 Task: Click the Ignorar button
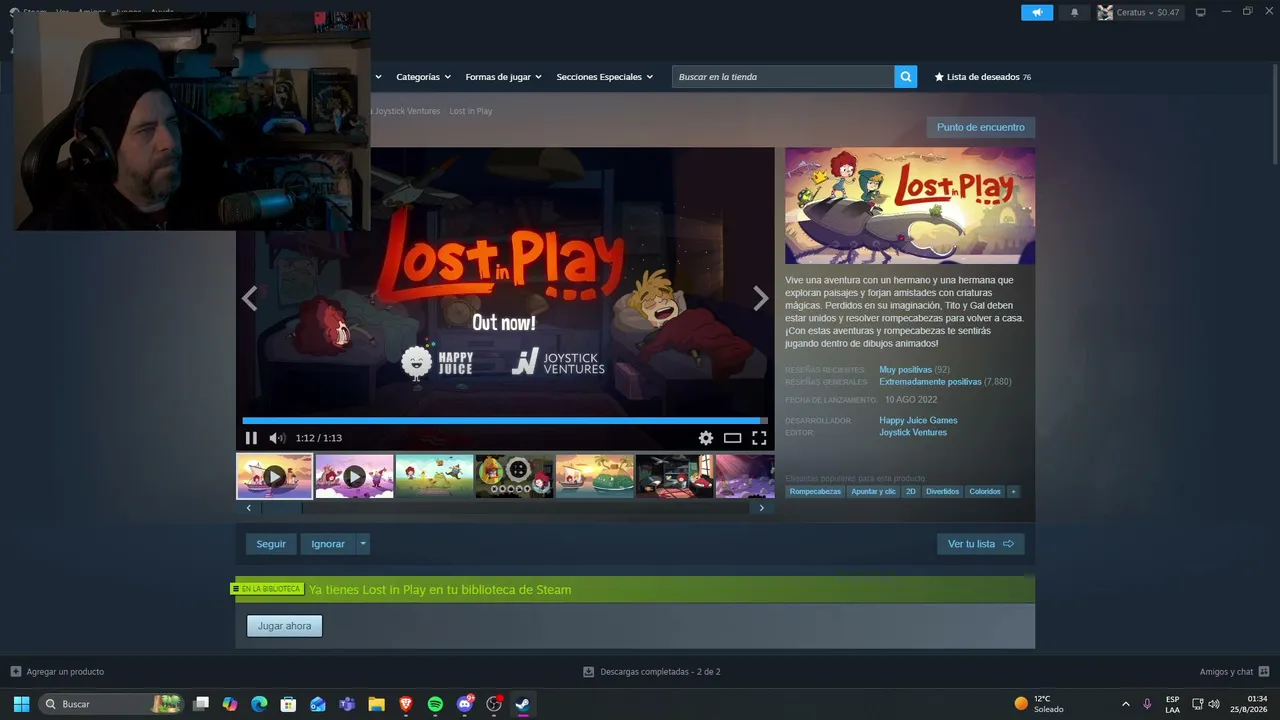pyautogui.click(x=328, y=544)
